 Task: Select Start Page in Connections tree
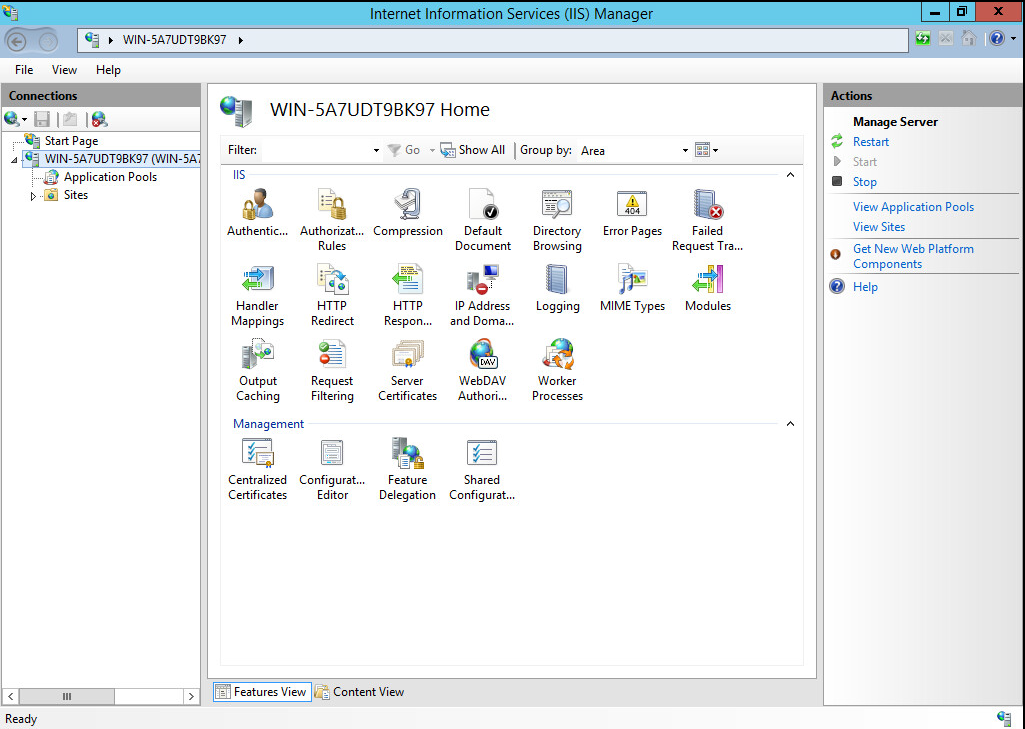point(71,141)
